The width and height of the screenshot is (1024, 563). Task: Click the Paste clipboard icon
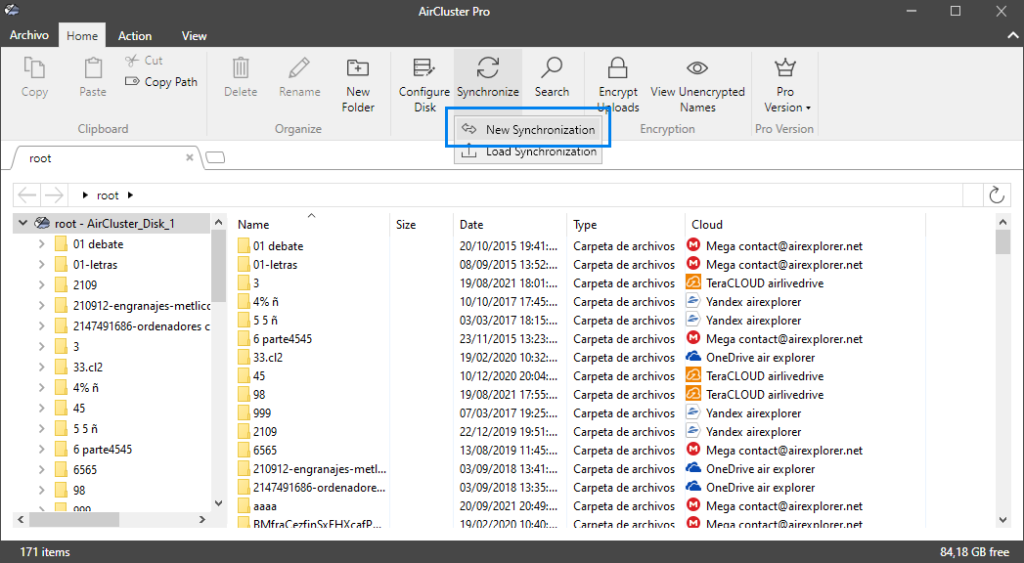pos(93,68)
